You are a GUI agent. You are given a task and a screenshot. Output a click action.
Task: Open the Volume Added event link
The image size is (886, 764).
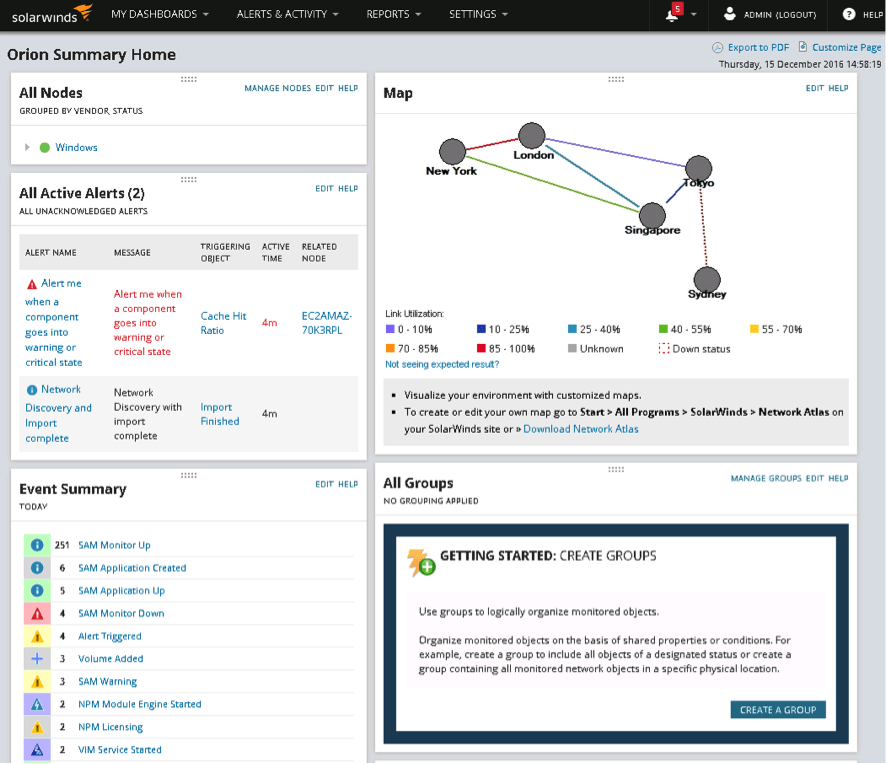tap(111, 659)
